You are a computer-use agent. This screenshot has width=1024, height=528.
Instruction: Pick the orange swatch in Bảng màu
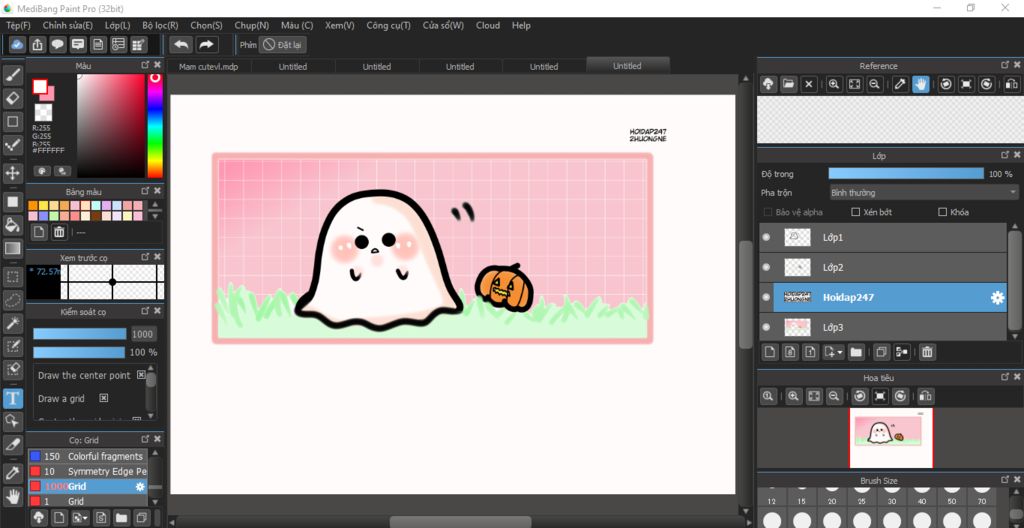33,205
